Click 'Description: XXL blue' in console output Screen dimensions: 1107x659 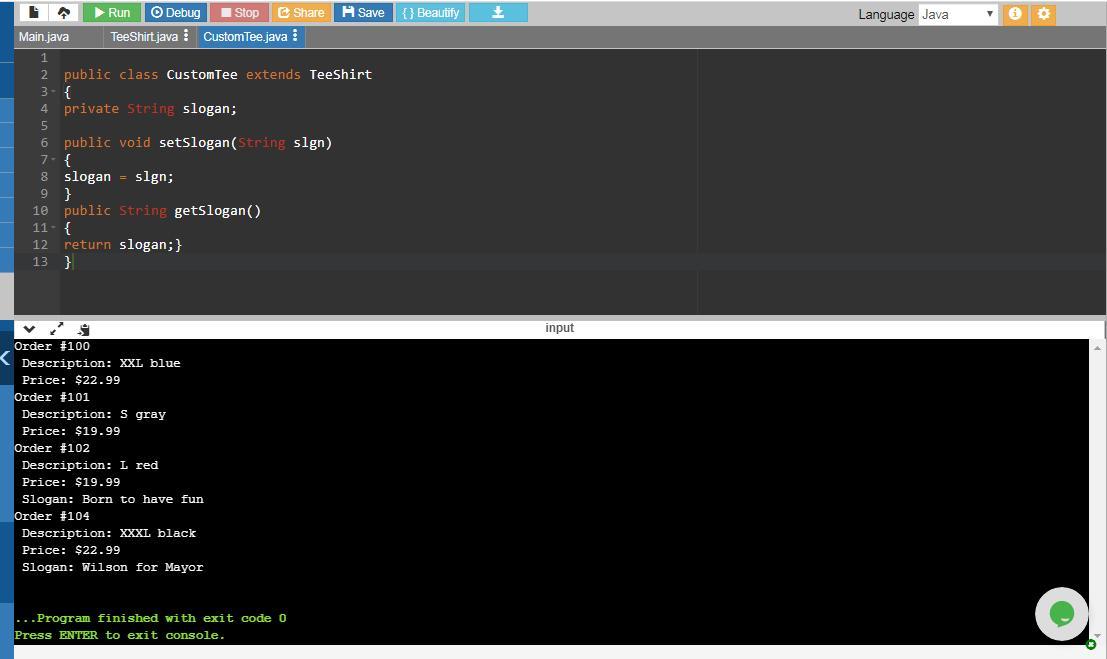101,363
